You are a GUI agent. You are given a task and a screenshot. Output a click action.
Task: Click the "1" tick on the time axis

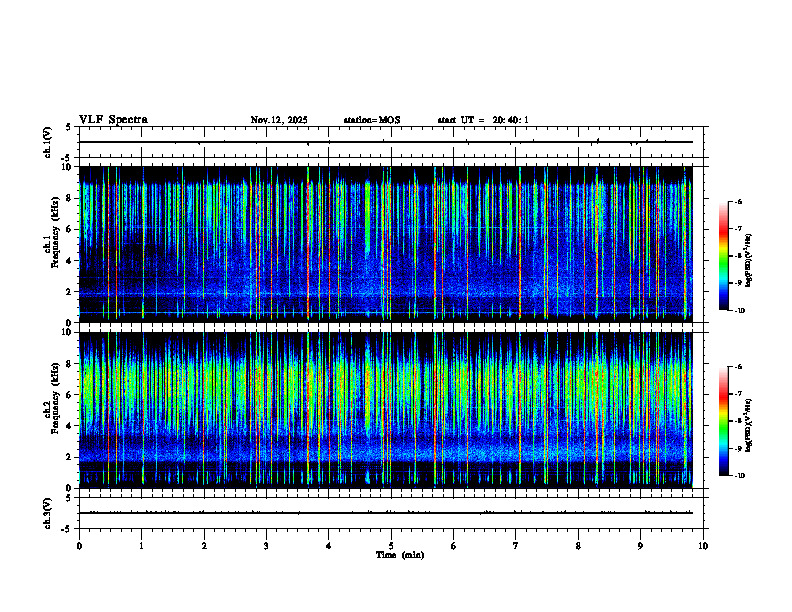[141, 546]
